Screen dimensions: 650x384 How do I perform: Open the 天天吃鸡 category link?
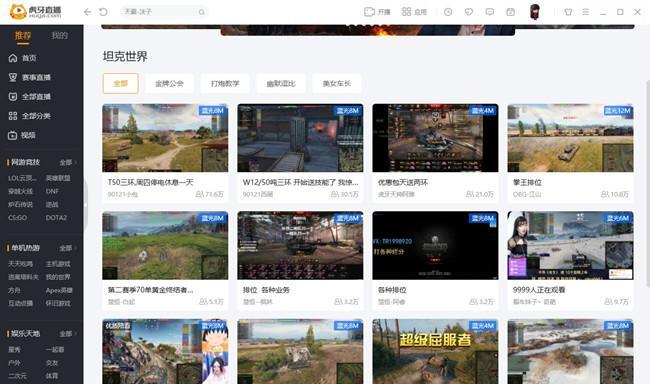tap(20, 264)
